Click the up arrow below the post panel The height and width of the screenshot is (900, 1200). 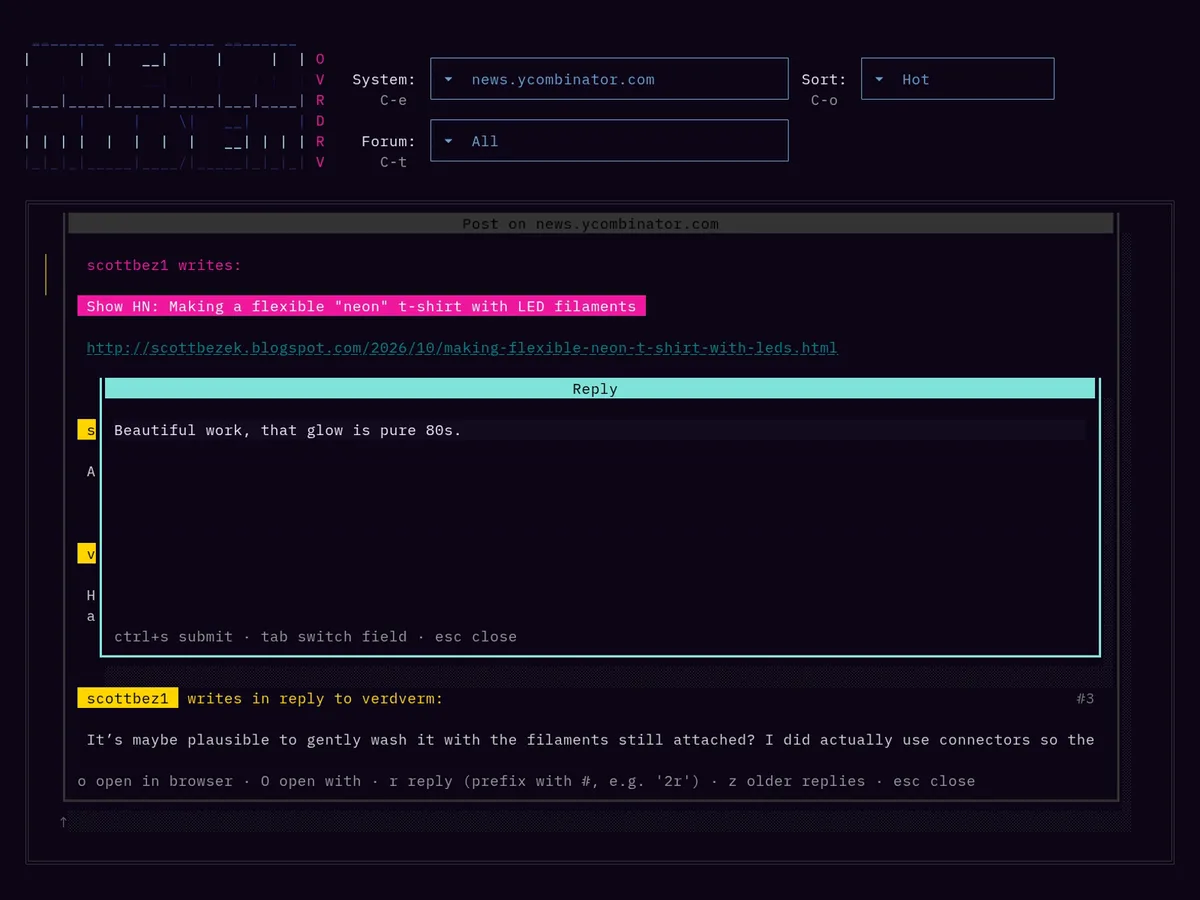[x=63, y=822]
